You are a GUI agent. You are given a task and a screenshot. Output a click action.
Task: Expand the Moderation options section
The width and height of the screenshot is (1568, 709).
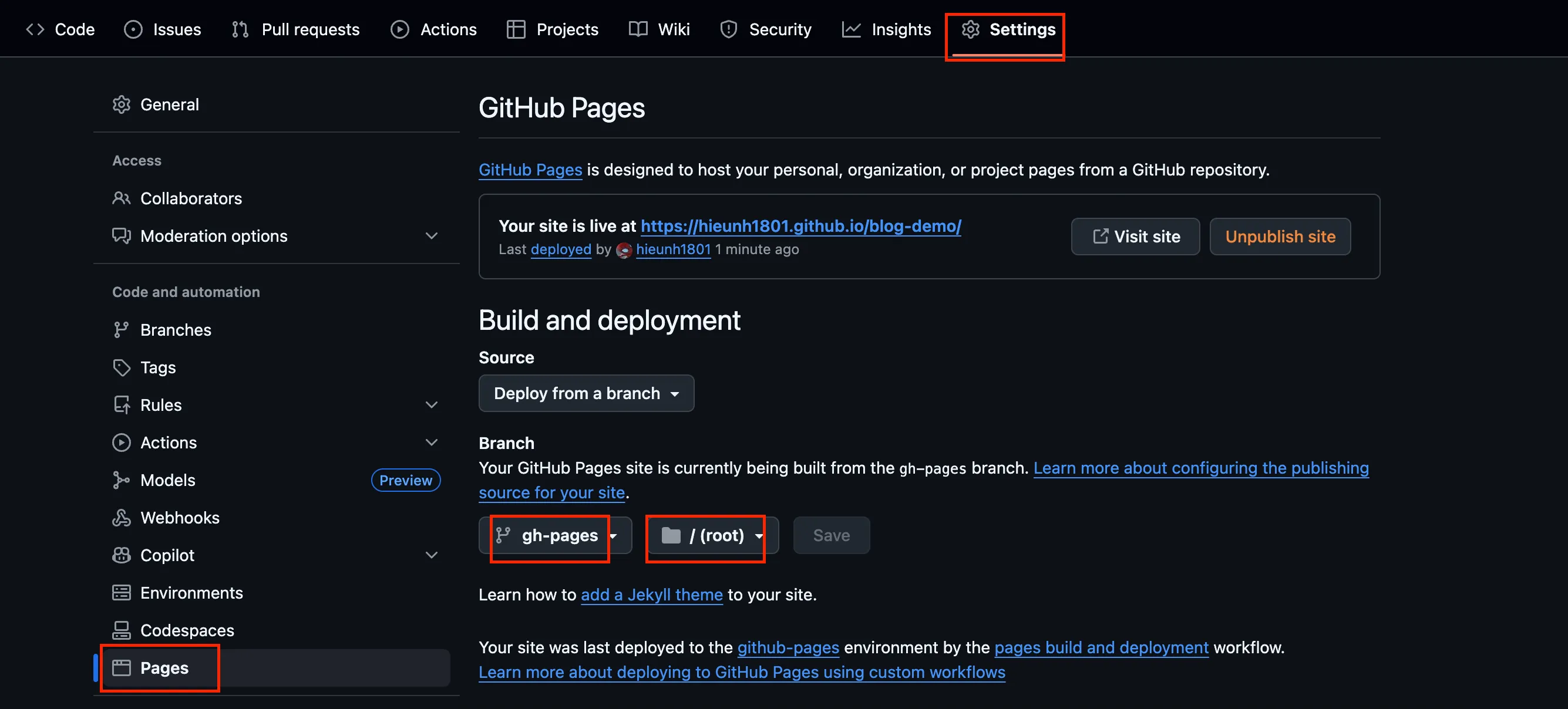coord(432,236)
